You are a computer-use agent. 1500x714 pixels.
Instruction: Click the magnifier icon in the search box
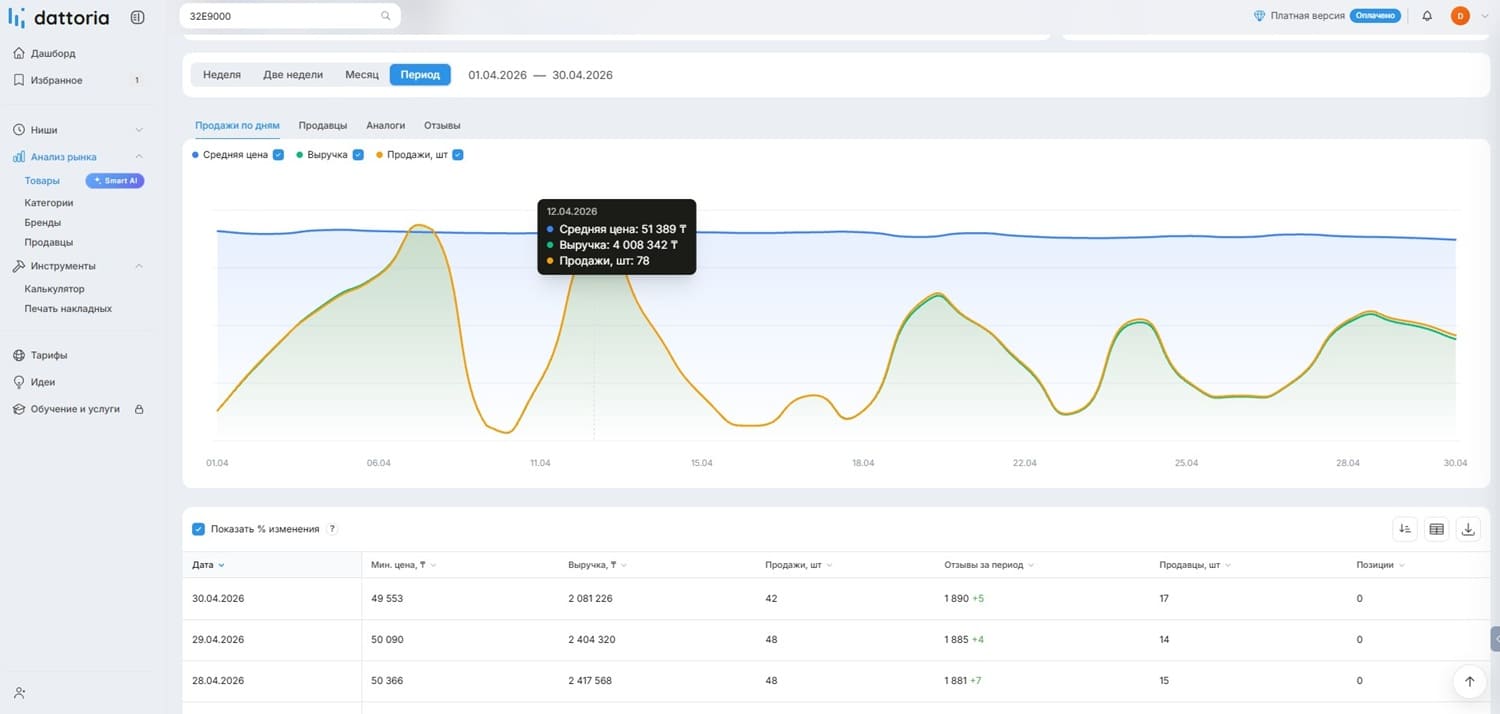pos(386,16)
